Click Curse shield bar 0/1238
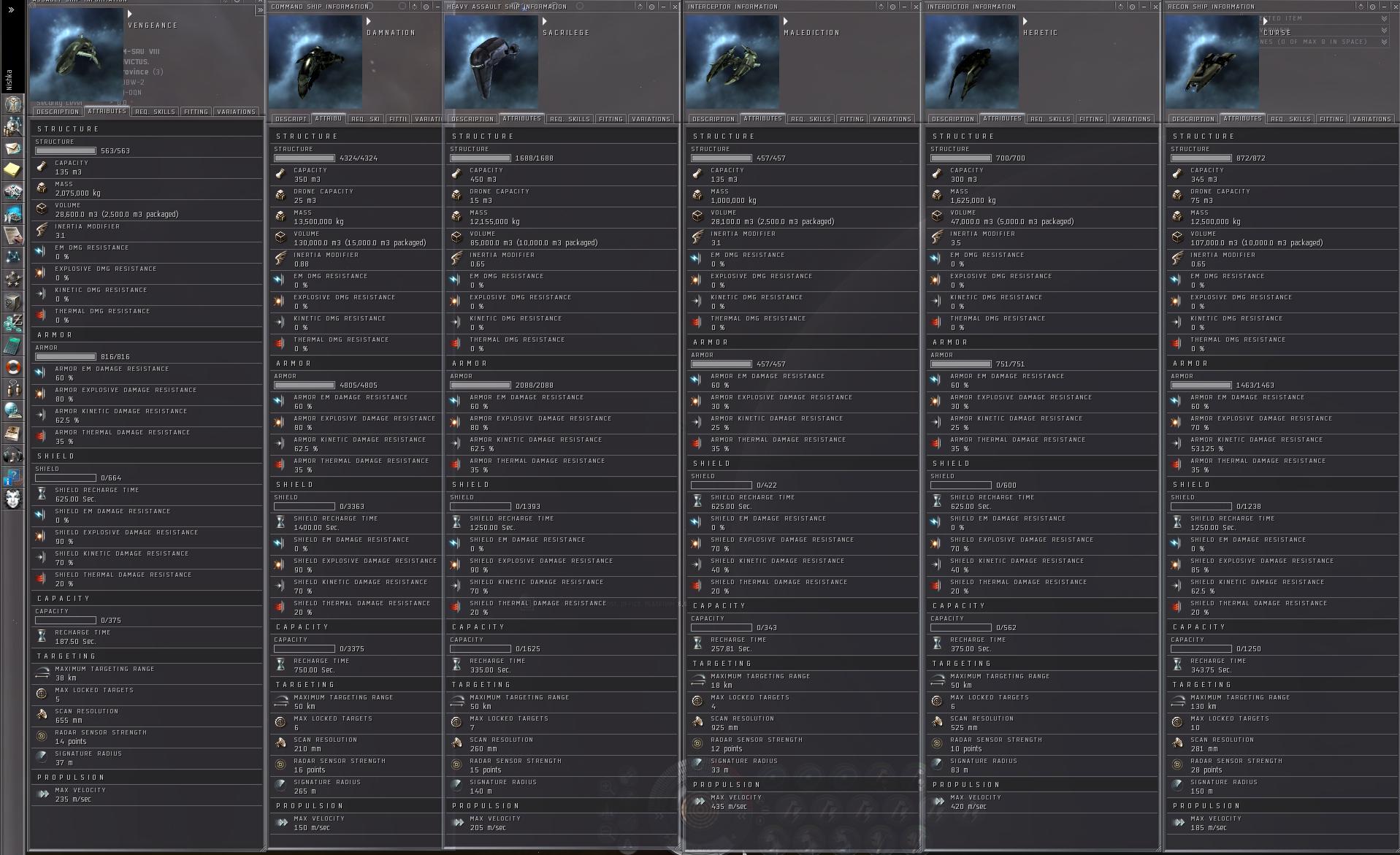Screen dimensions: 1400x855 pos(1201,506)
